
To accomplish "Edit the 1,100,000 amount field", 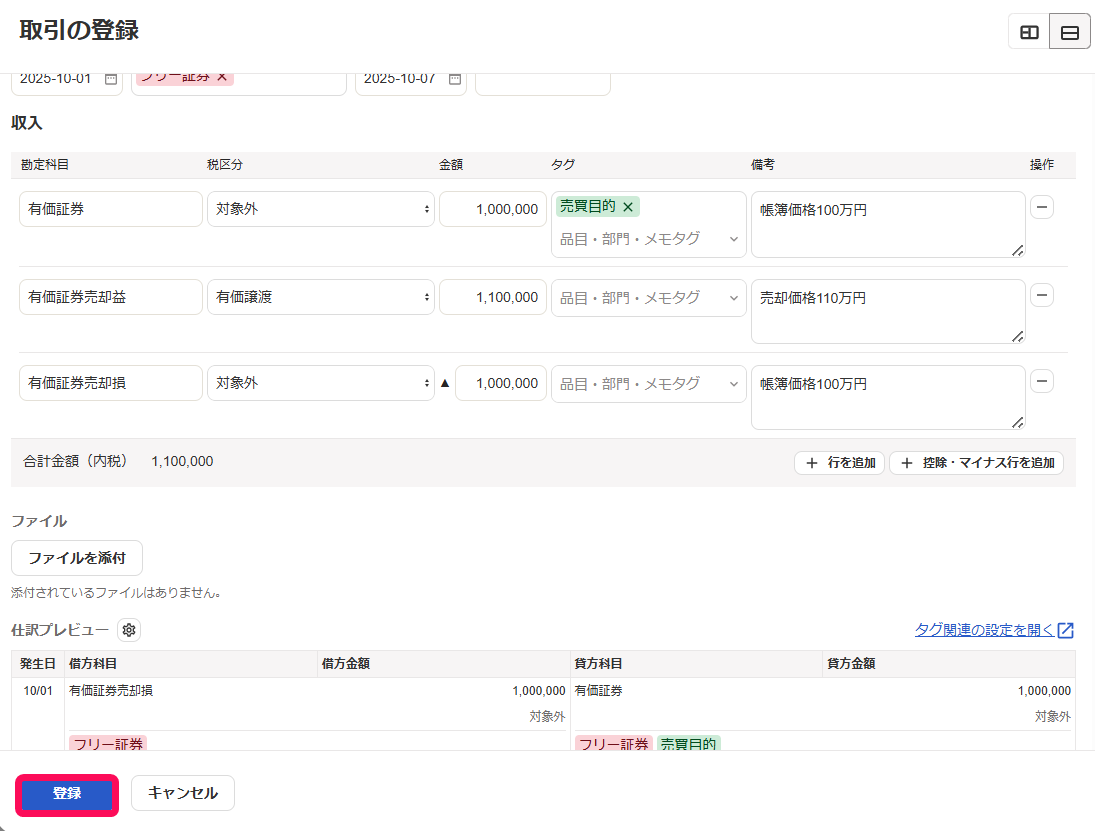I will pos(492,297).
